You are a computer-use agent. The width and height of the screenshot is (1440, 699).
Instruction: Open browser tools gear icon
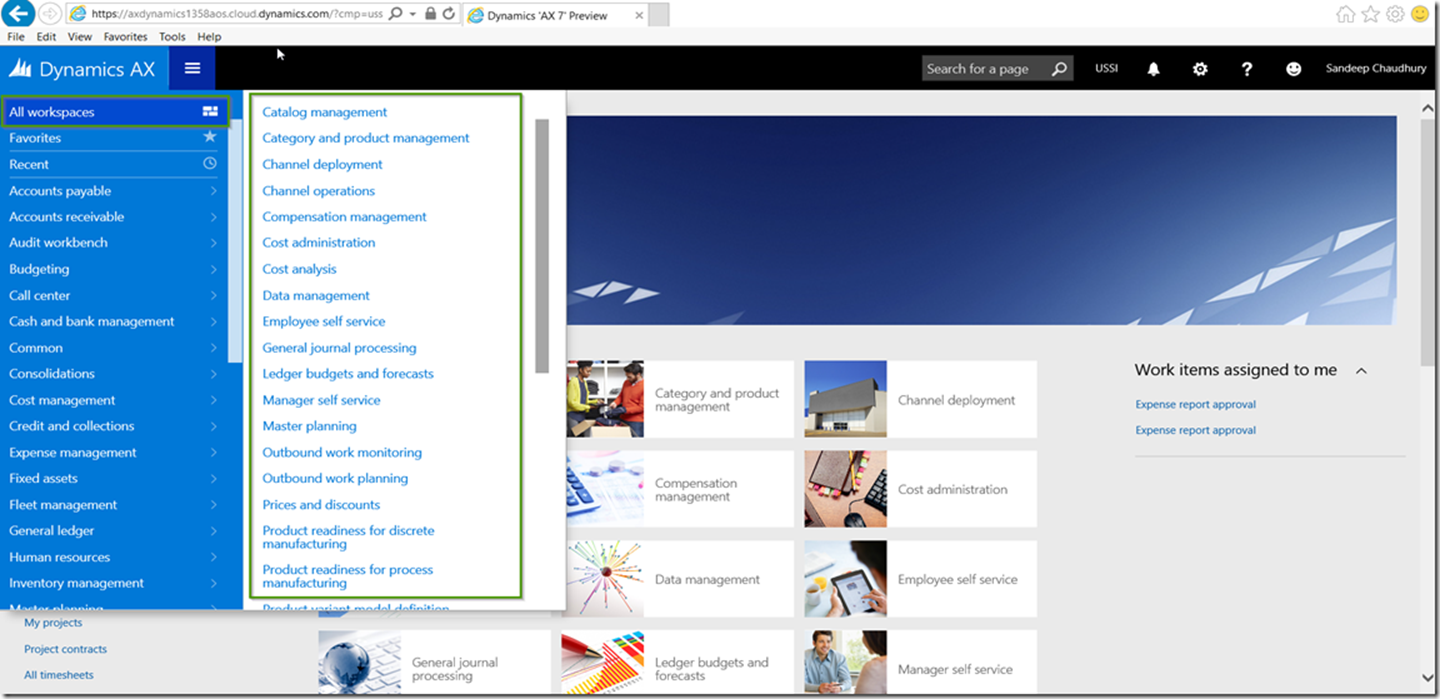[x=1395, y=14]
